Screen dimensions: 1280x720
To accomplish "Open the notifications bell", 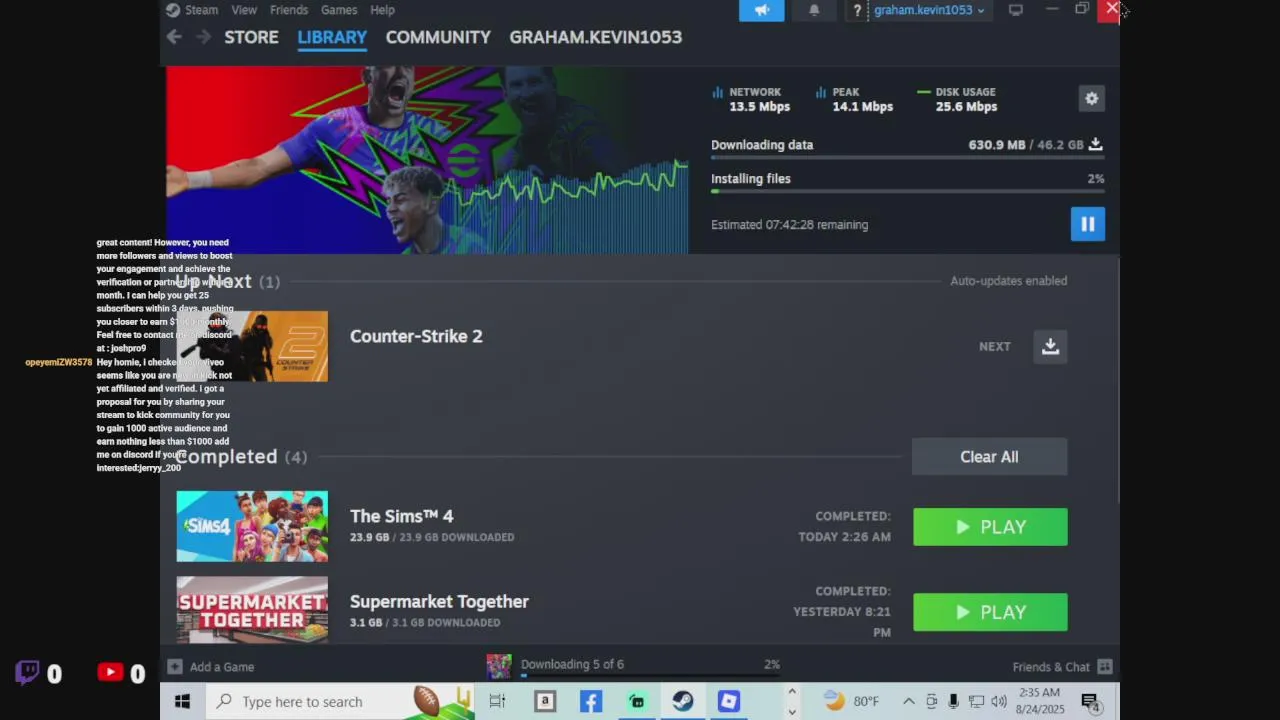I will (x=814, y=10).
